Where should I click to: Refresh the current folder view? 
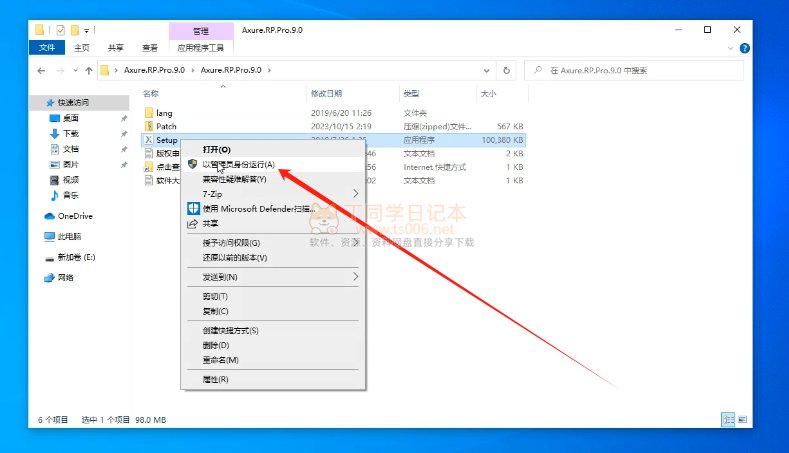pos(506,70)
